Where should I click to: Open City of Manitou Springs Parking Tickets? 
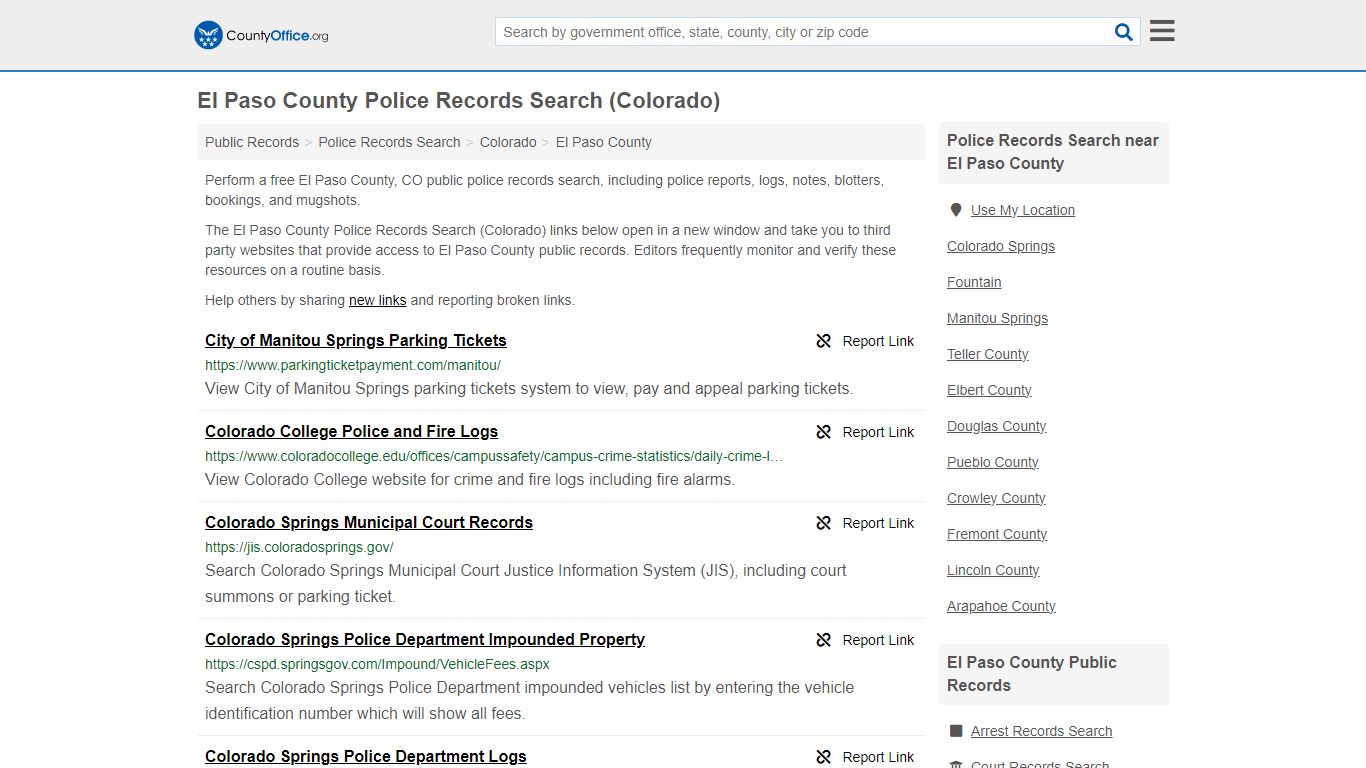[356, 340]
